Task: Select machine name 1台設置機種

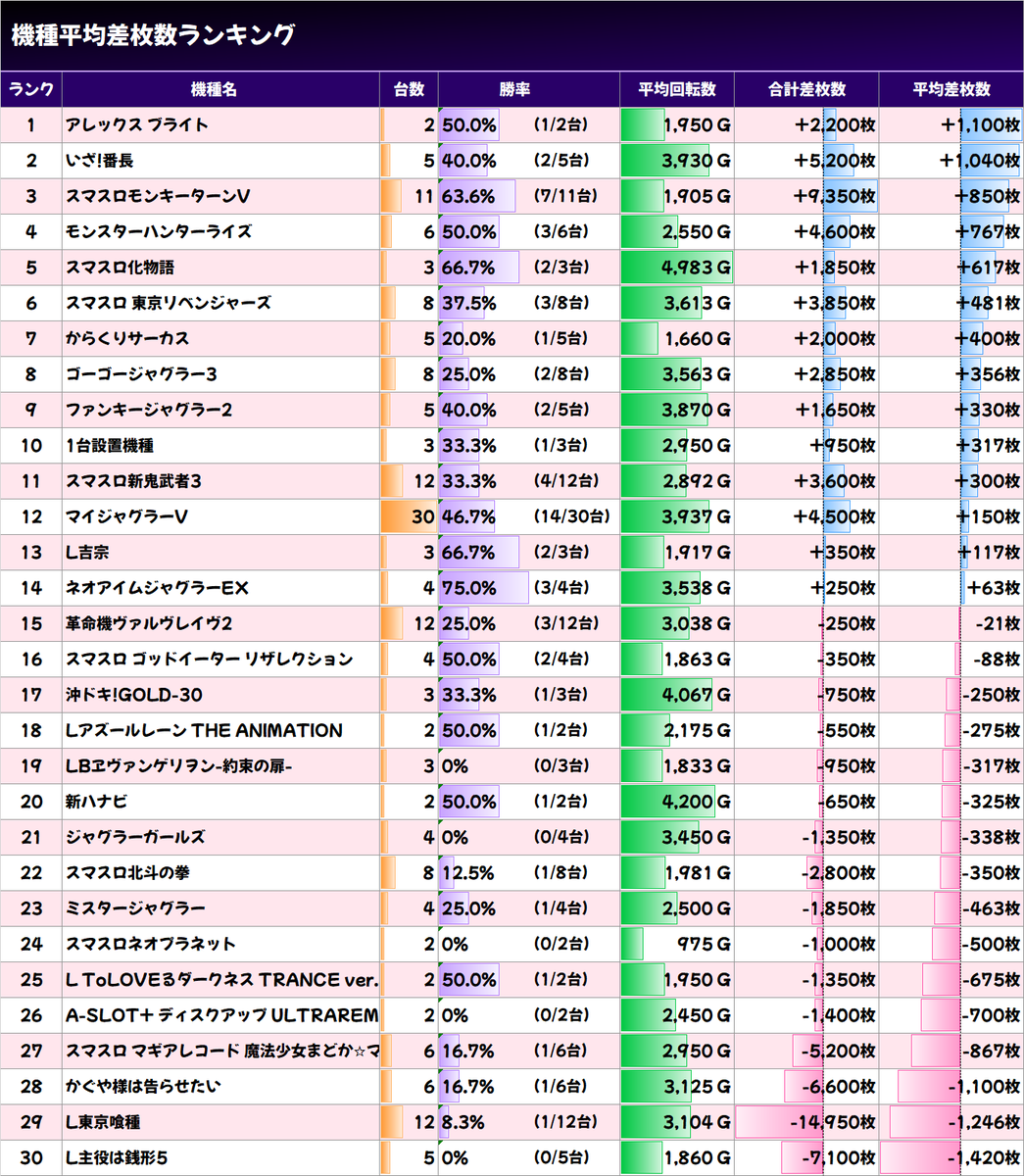Action: pyautogui.click(x=110, y=445)
